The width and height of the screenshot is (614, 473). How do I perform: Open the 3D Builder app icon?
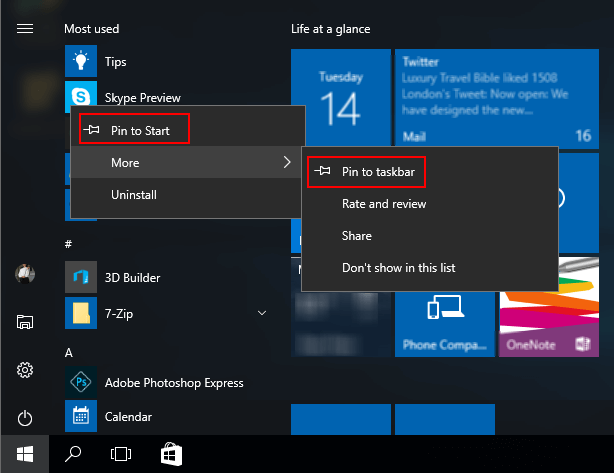tap(81, 277)
